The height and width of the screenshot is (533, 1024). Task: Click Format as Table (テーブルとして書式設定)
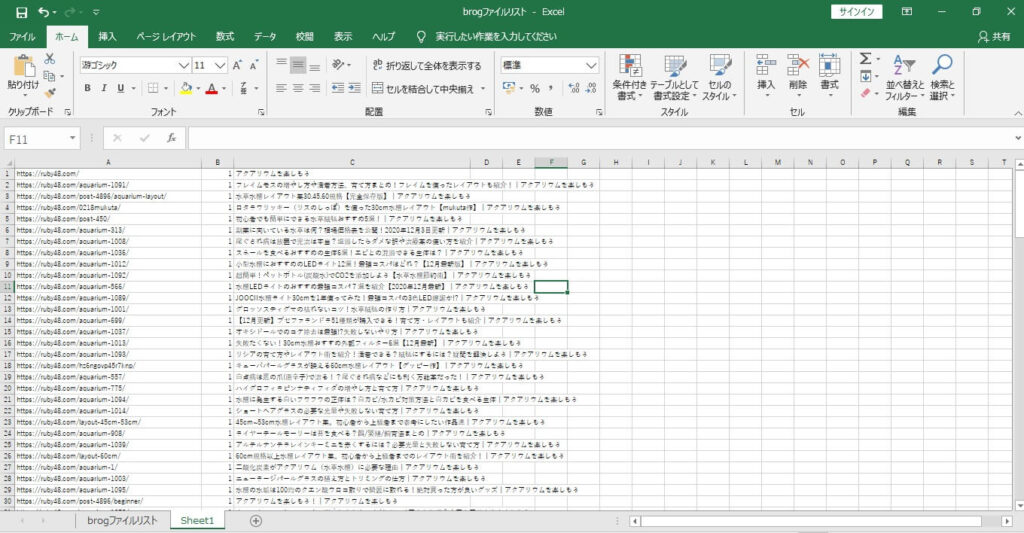675,75
